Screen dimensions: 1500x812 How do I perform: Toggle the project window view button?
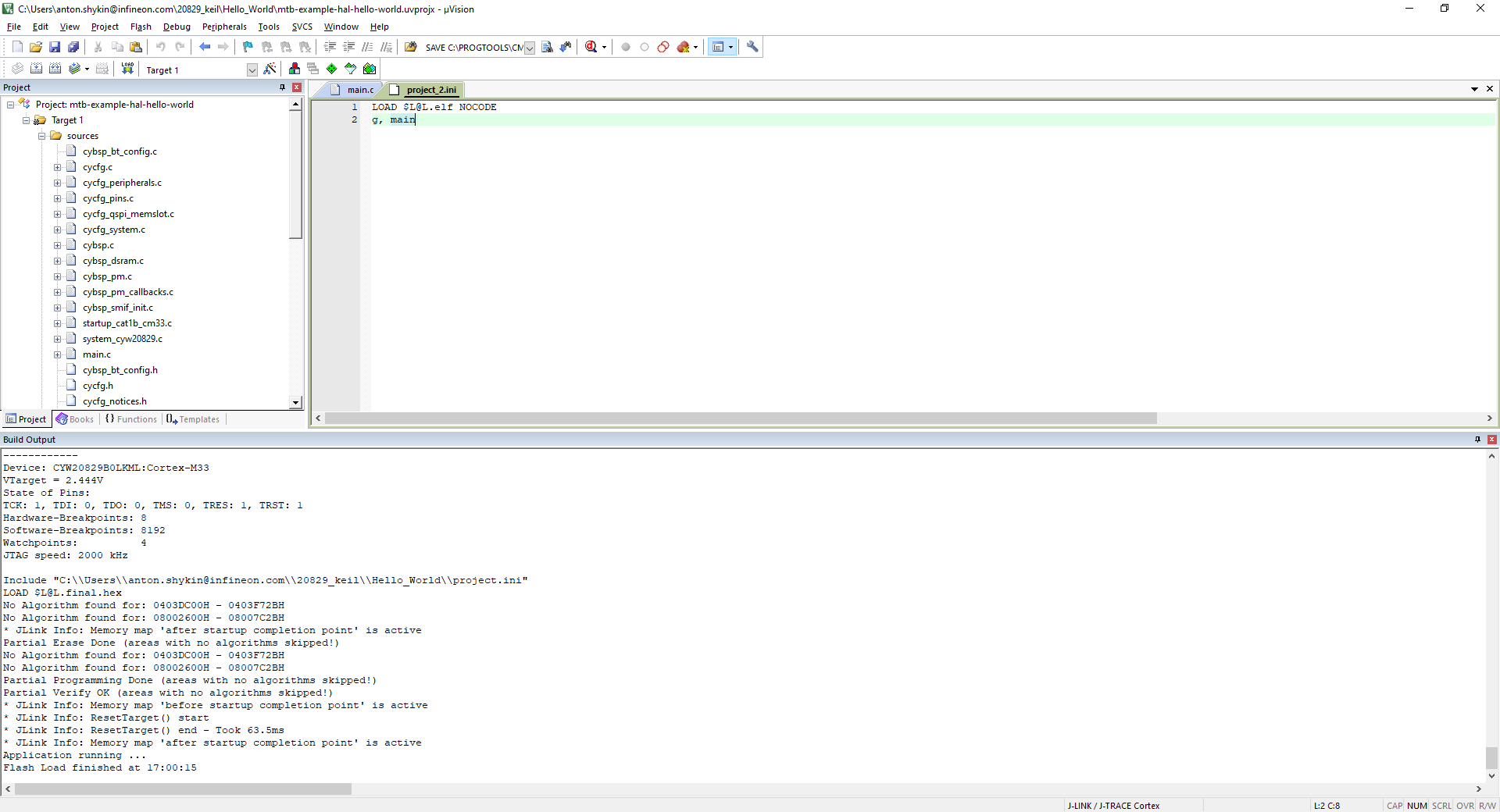[718, 47]
